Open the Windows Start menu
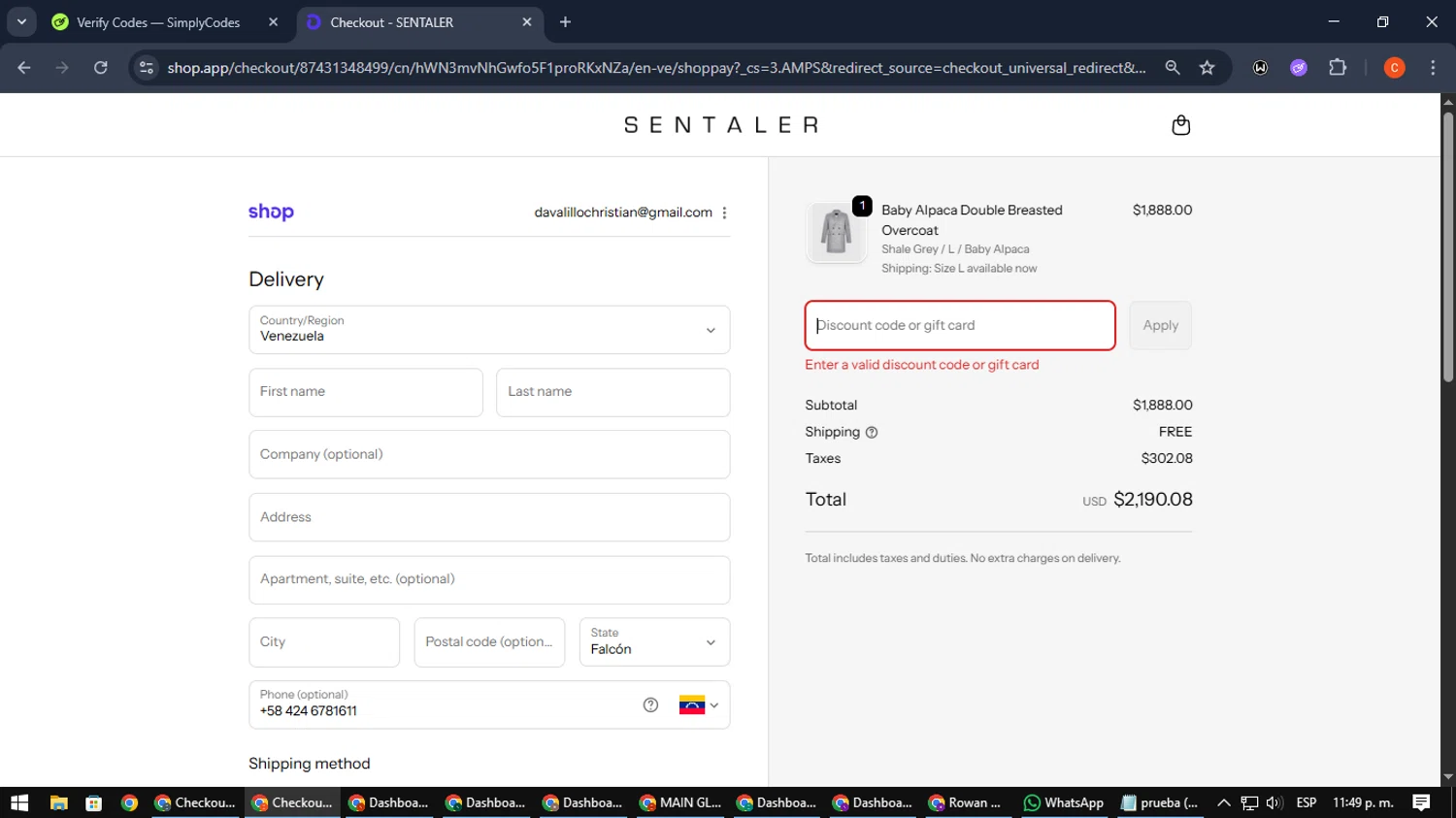 pyautogui.click(x=19, y=802)
